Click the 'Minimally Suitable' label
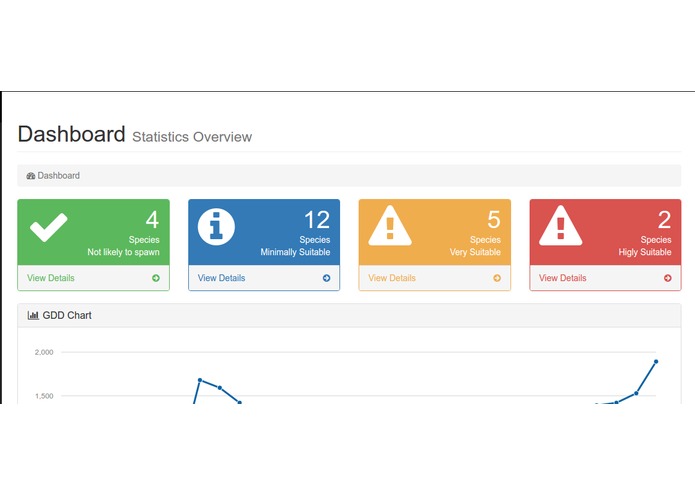 tap(295, 252)
